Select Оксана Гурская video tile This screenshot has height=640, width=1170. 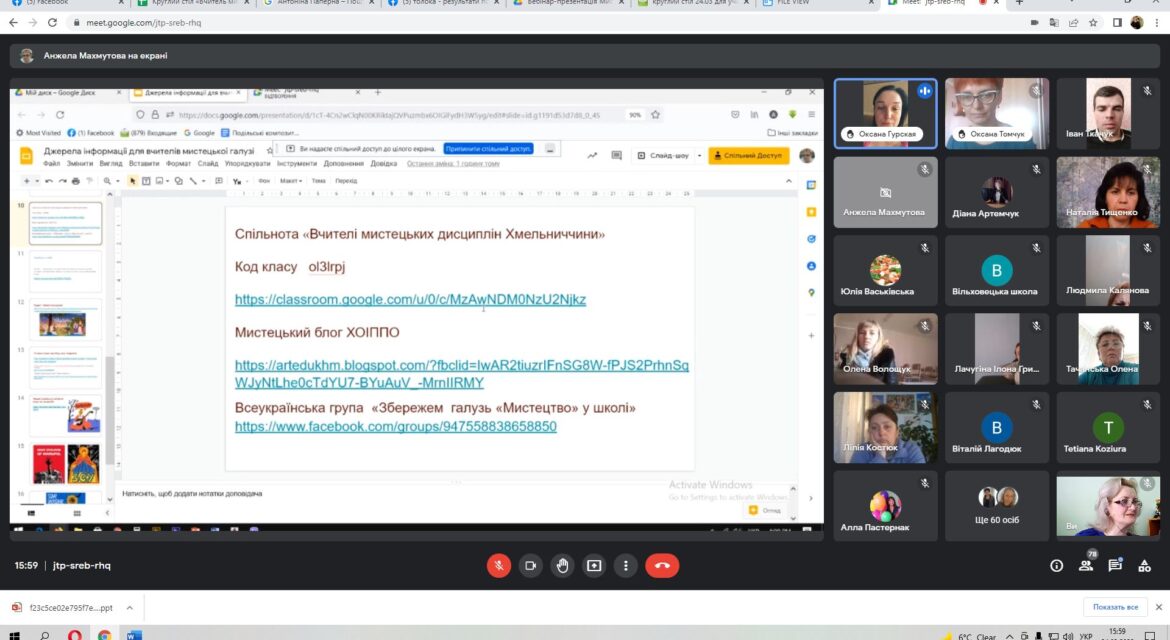pyautogui.click(x=885, y=113)
